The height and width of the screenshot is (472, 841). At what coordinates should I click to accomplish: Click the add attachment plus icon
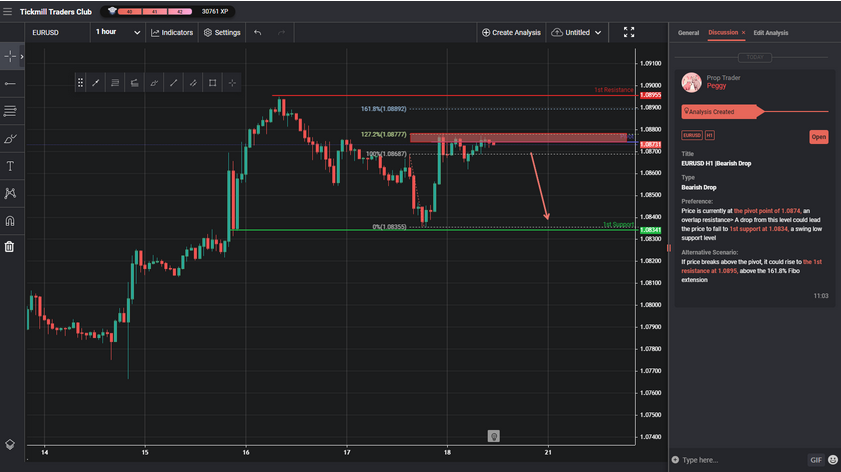click(x=675, y=460)
